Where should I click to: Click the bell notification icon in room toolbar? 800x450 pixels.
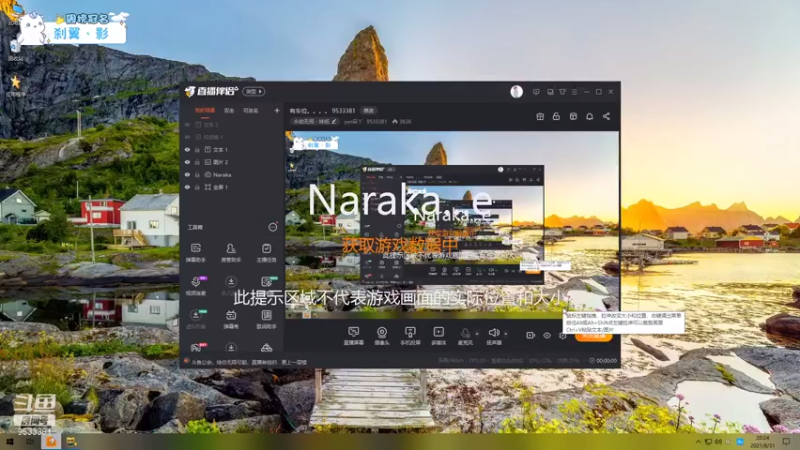[589, 116]
